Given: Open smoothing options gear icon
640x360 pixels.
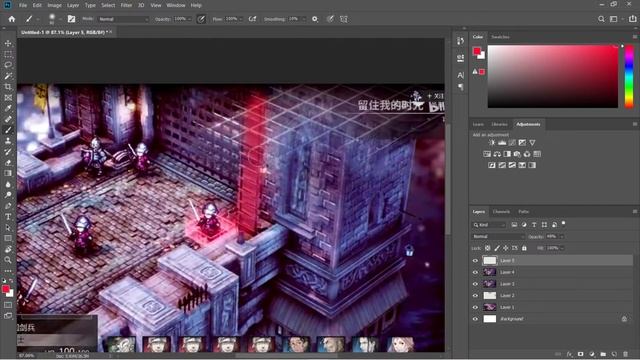Looking at the screenshot, I should [x=315, y=19].
